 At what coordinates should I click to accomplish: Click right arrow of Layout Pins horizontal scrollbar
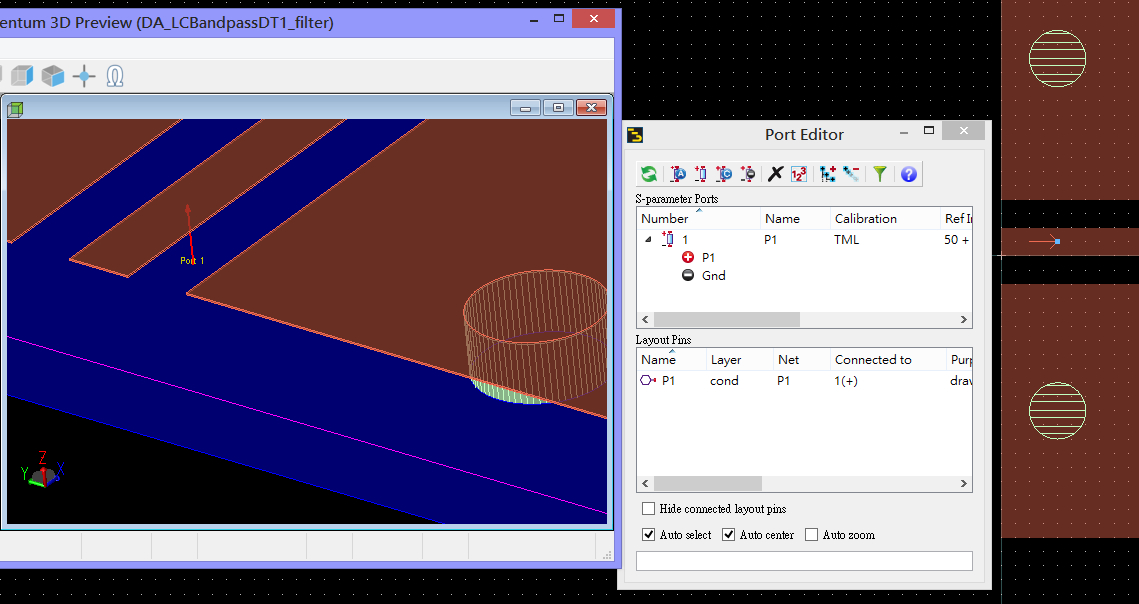click(x=964, y=483)
